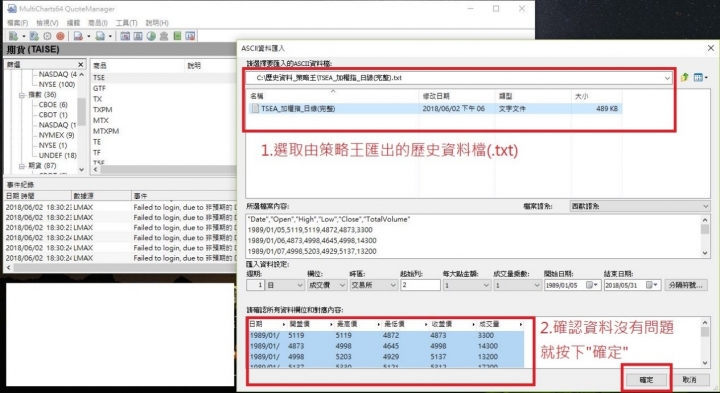This screenshot has width=720, height=393.
Task: Click the red round toolbar icon
Action: coord(60,36)
